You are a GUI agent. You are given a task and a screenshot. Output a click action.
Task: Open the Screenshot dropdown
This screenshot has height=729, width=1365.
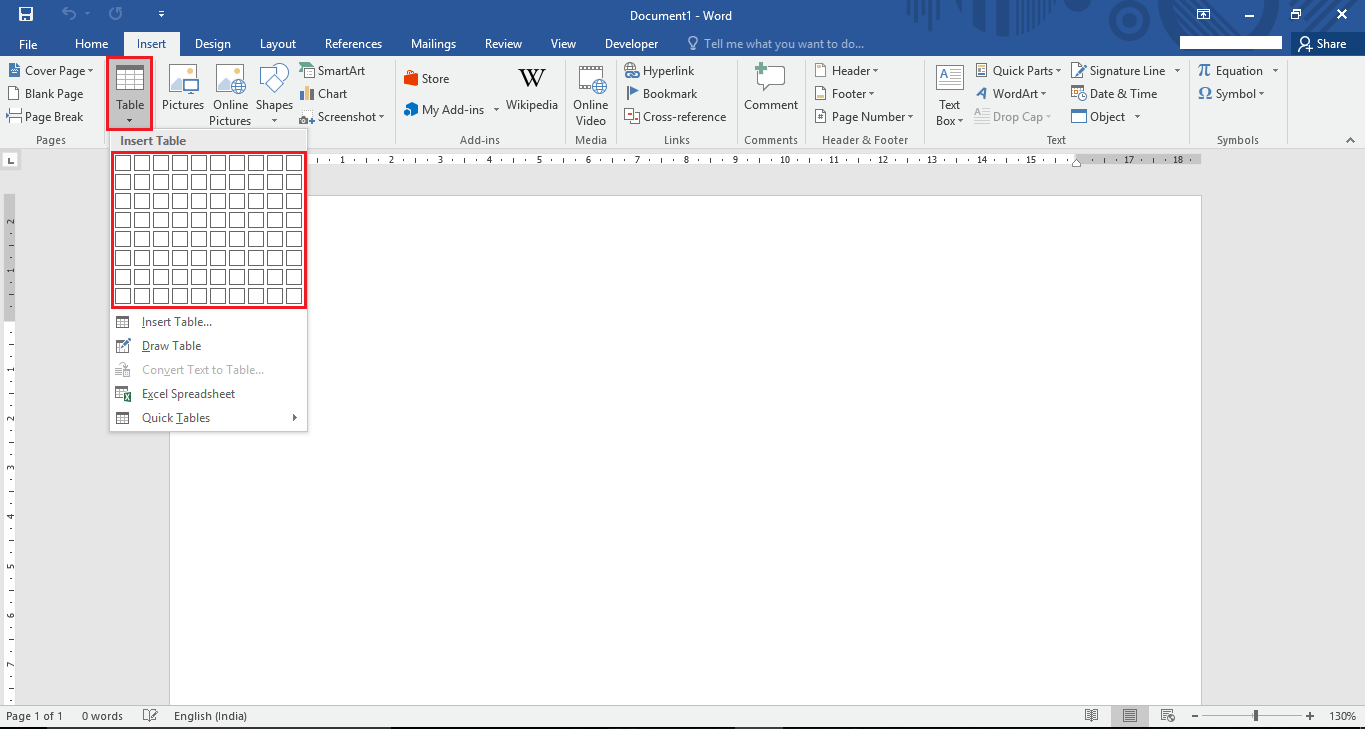[342, 117]
